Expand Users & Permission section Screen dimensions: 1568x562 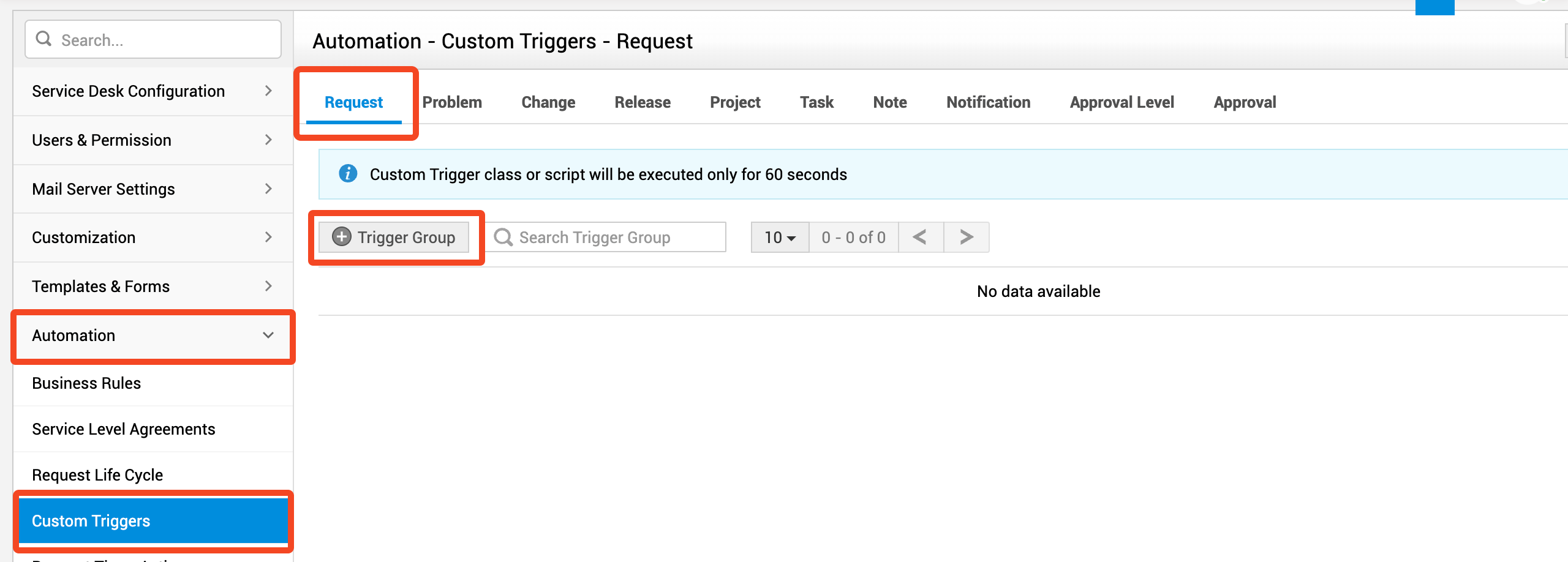pyautogui.click(x=153, y=140)
